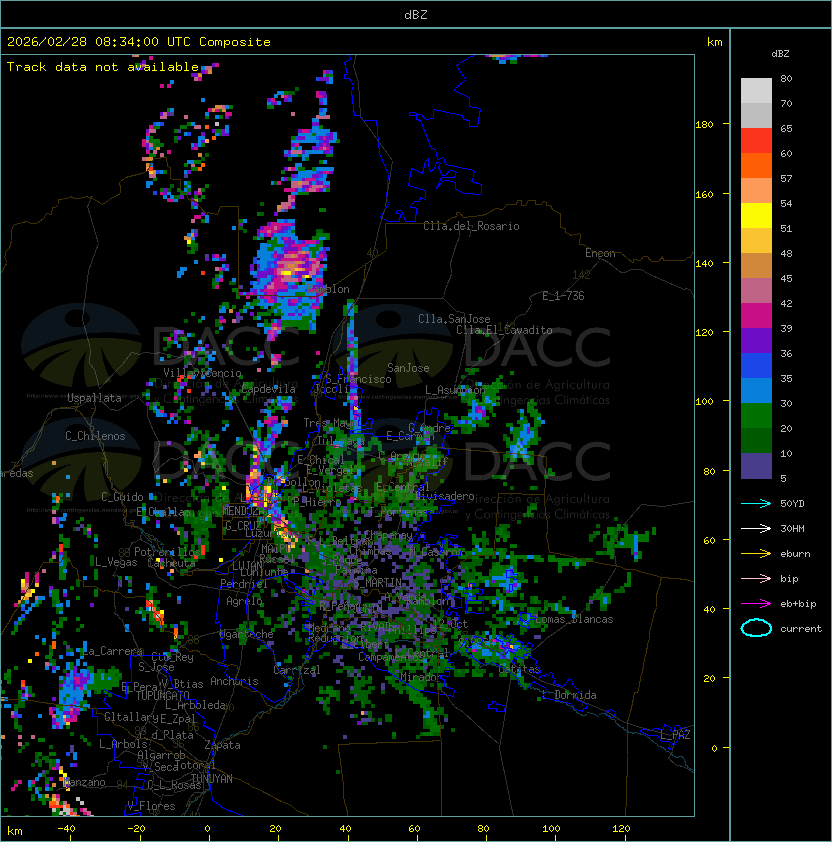Click the 'Villavicencio' map label

(202, 373)
